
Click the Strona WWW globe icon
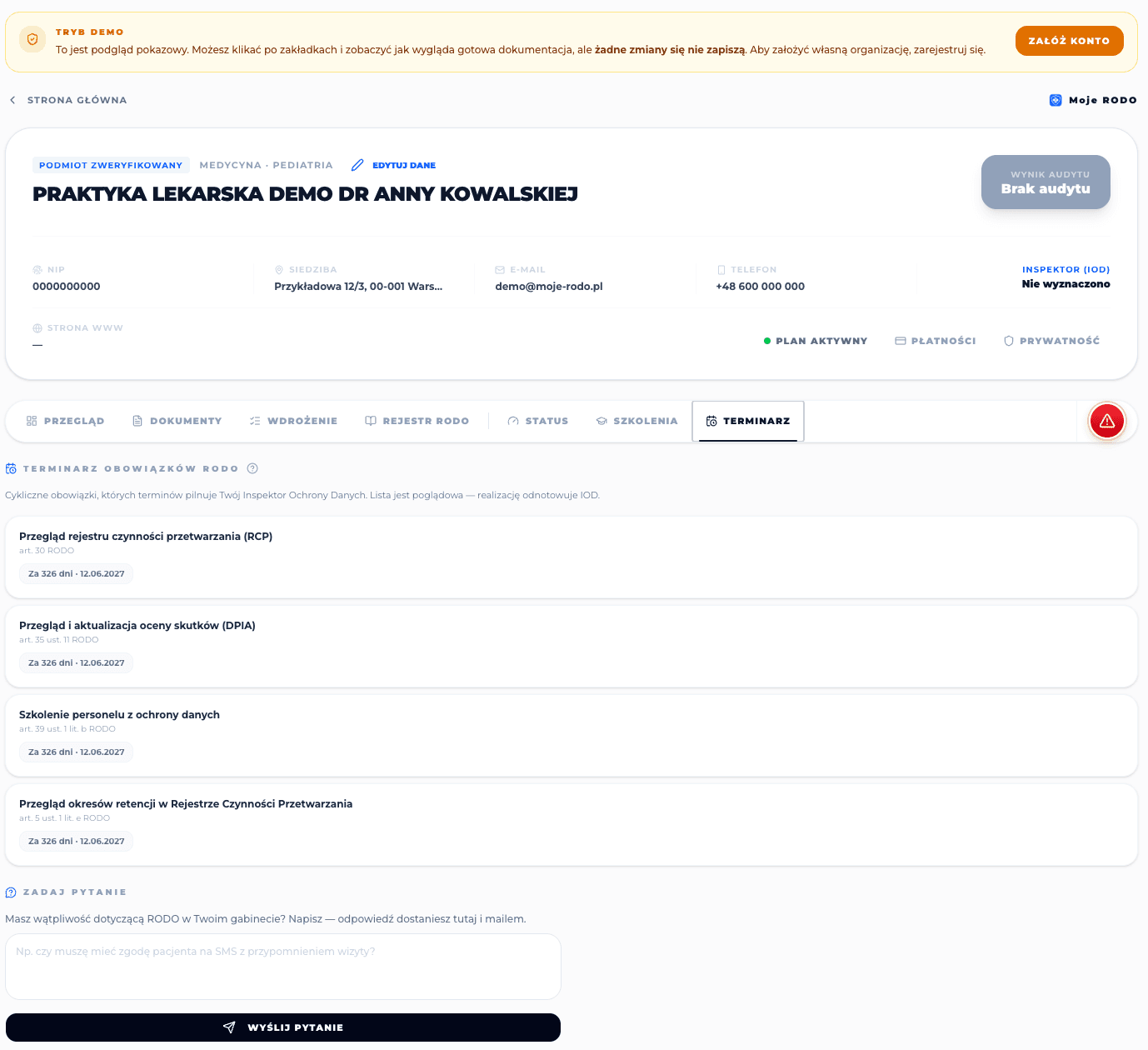click(37, 328)
